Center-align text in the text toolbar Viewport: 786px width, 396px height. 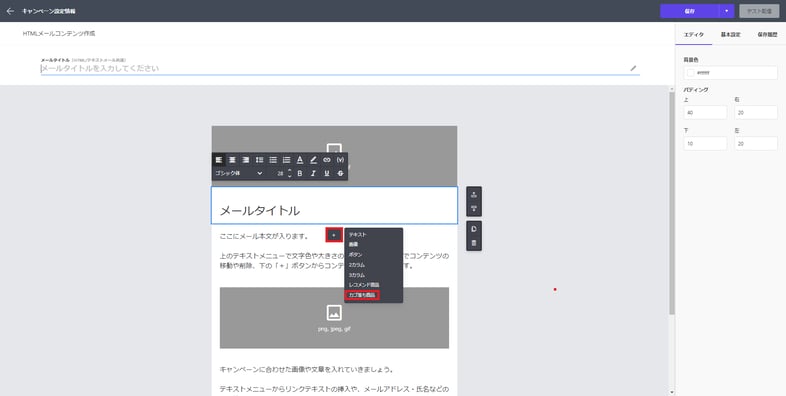coord(232,160)
